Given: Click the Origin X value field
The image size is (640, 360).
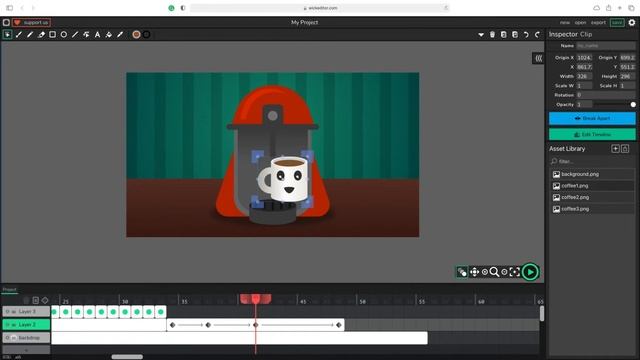Looking at the screenshot, I should tap(584, 58).
